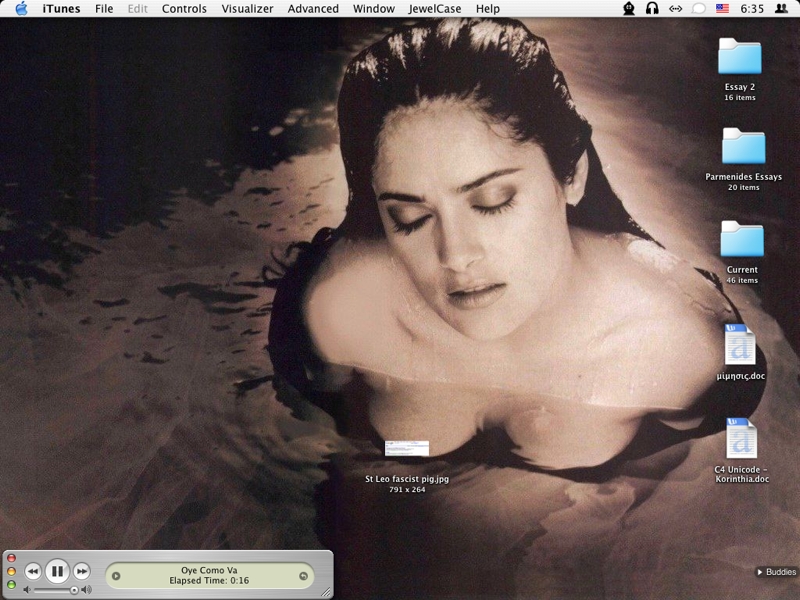
Task: Click the US flag input menu
Action: click(x=723, y=9)
